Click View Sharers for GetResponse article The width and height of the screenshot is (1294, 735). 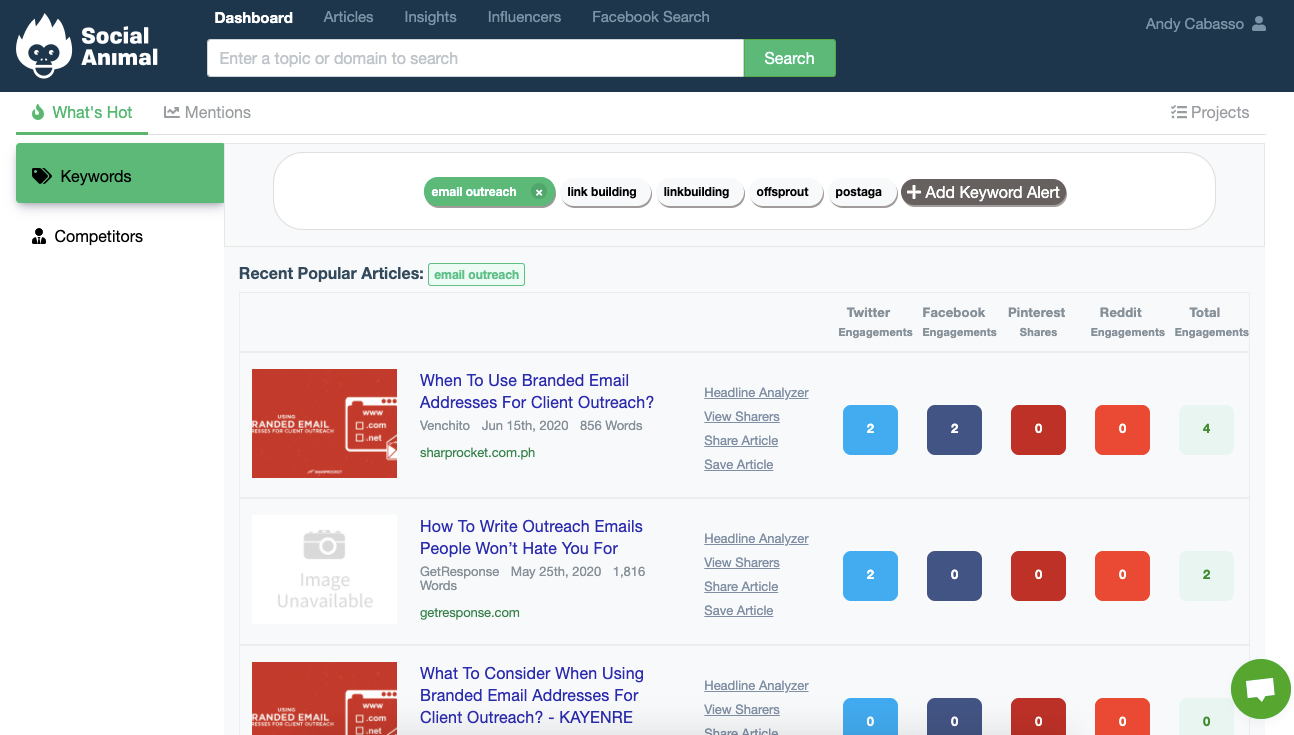coord(742,562)
